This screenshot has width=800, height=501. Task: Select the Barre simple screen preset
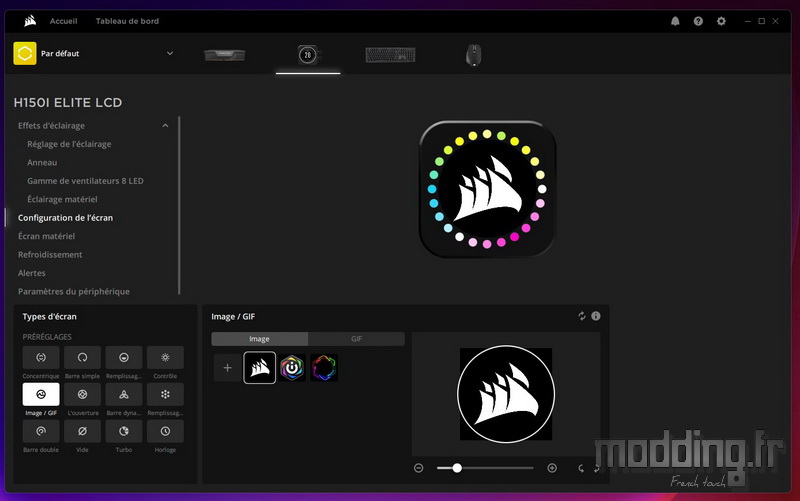pyautogui.click(x=82, y=358)
